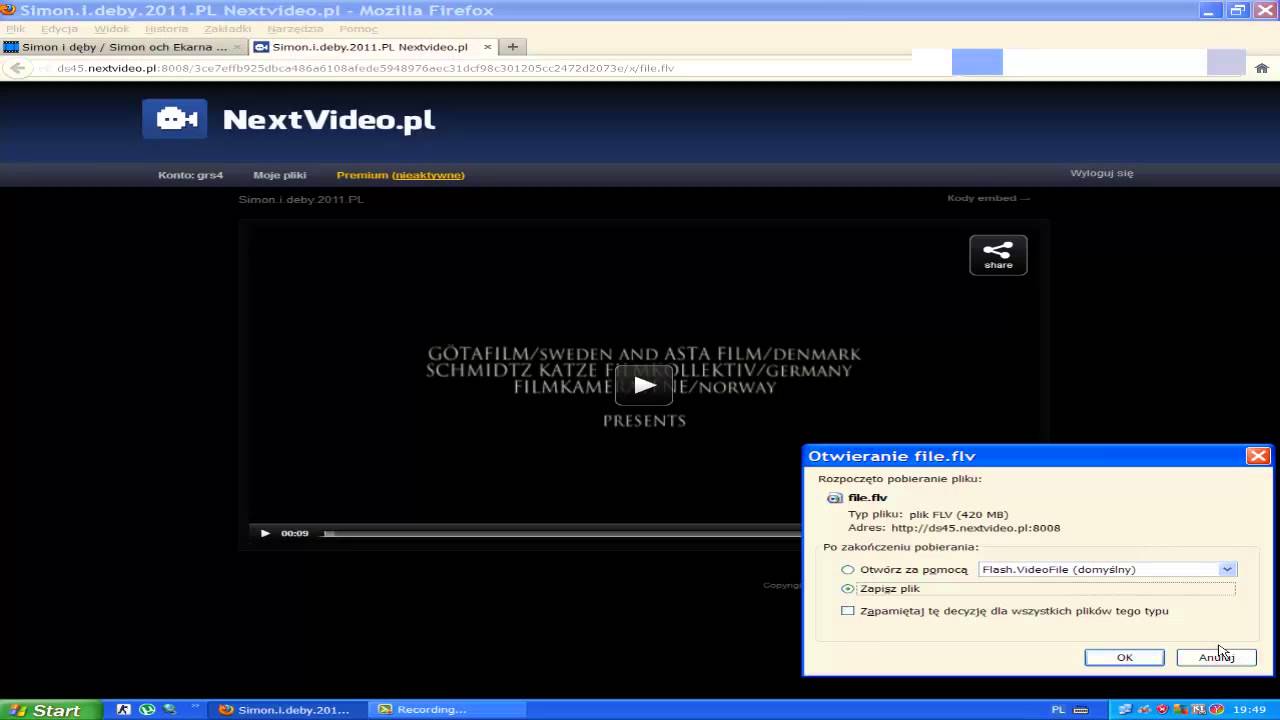Close the 'Simon.i.deby.2011.PL Nextvideo.pl' tab
Image resolution: width=1280 pixels, height=720 pixels.
(487, 47)
